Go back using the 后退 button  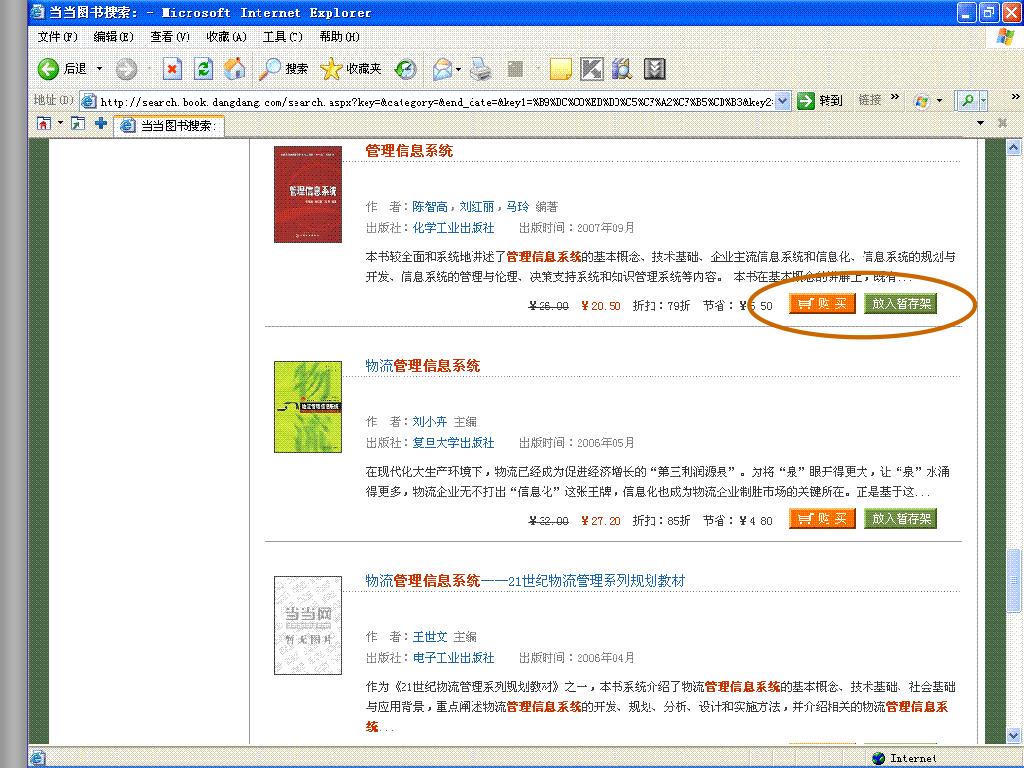[61, 69]
